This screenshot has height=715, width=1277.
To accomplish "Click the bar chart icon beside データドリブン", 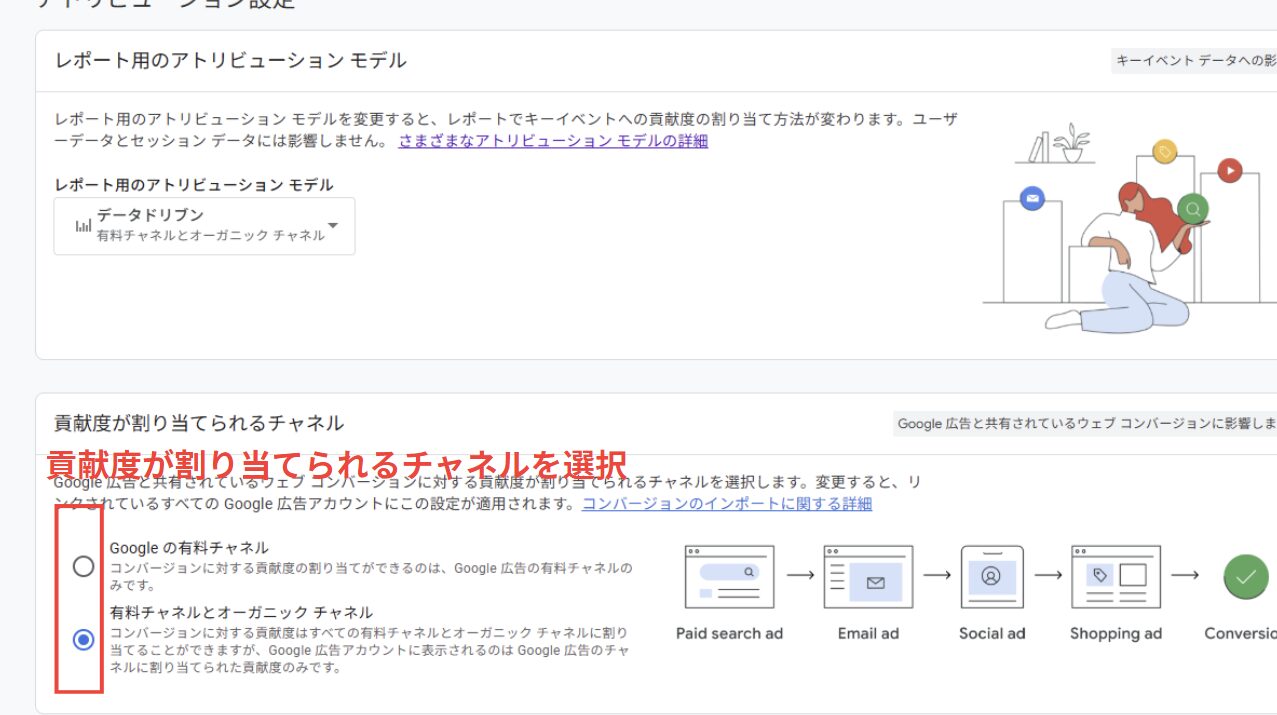I will pyautogui.click(x=83, y=226).
